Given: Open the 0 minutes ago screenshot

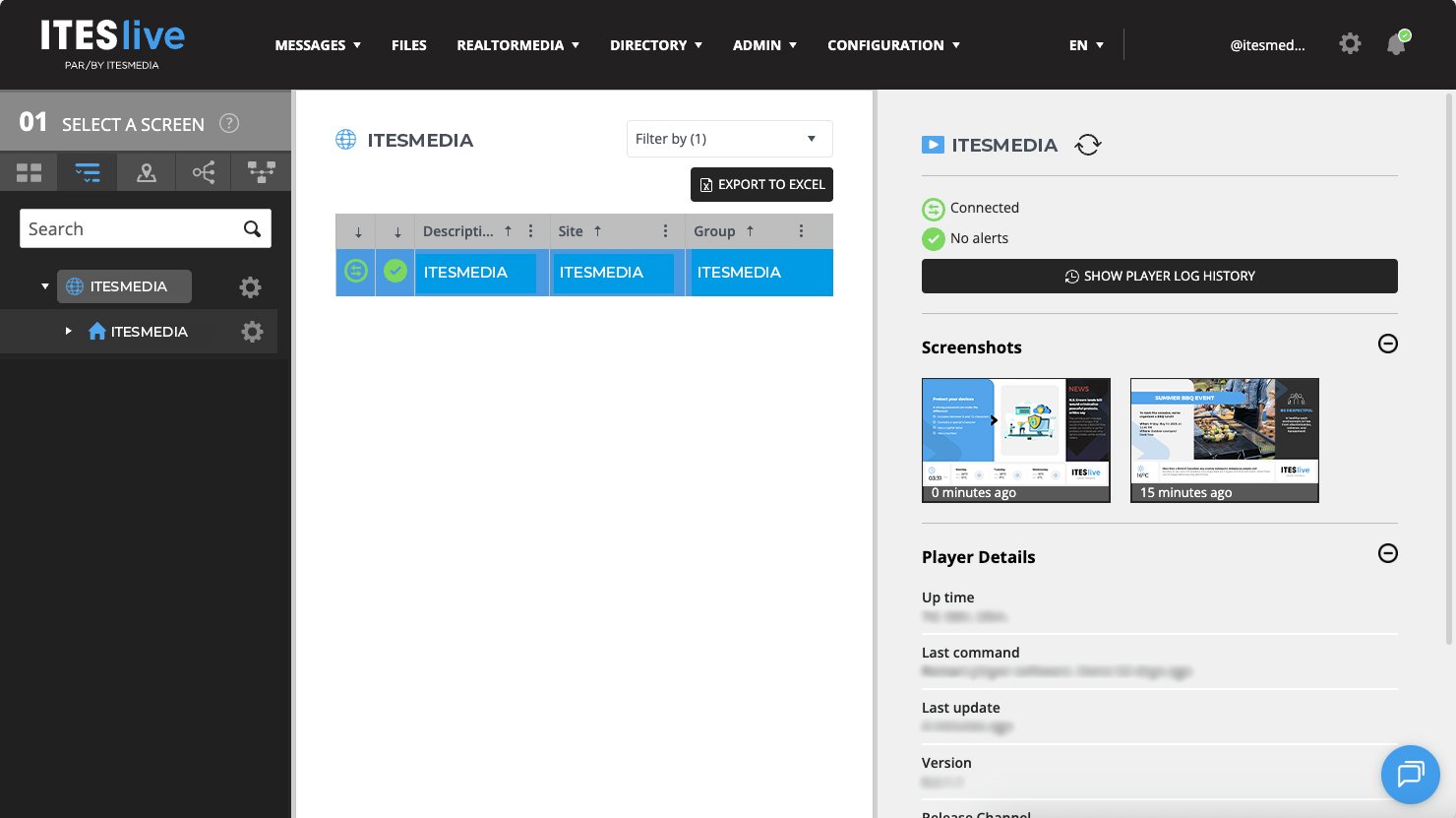Looking at the screenshot, I should point(1016,440).
